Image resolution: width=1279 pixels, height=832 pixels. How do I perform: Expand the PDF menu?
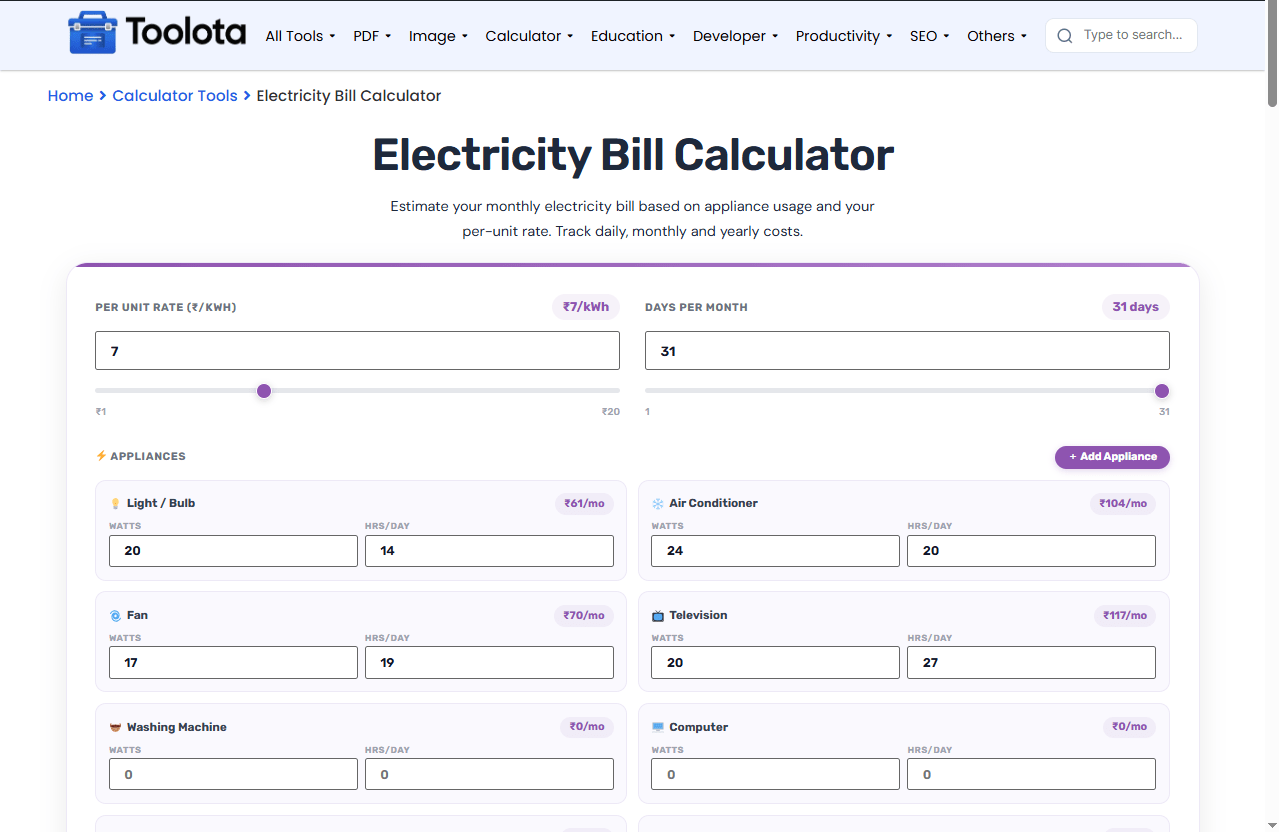tap(372, 36)
